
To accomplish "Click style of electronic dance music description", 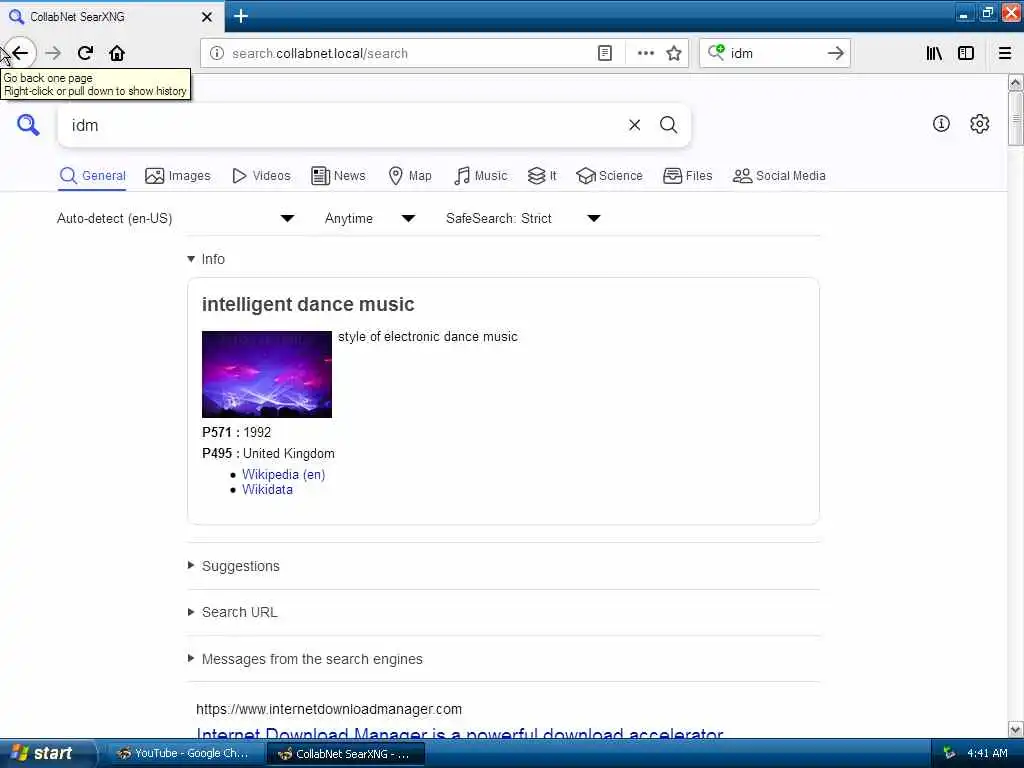I will 428,337.
